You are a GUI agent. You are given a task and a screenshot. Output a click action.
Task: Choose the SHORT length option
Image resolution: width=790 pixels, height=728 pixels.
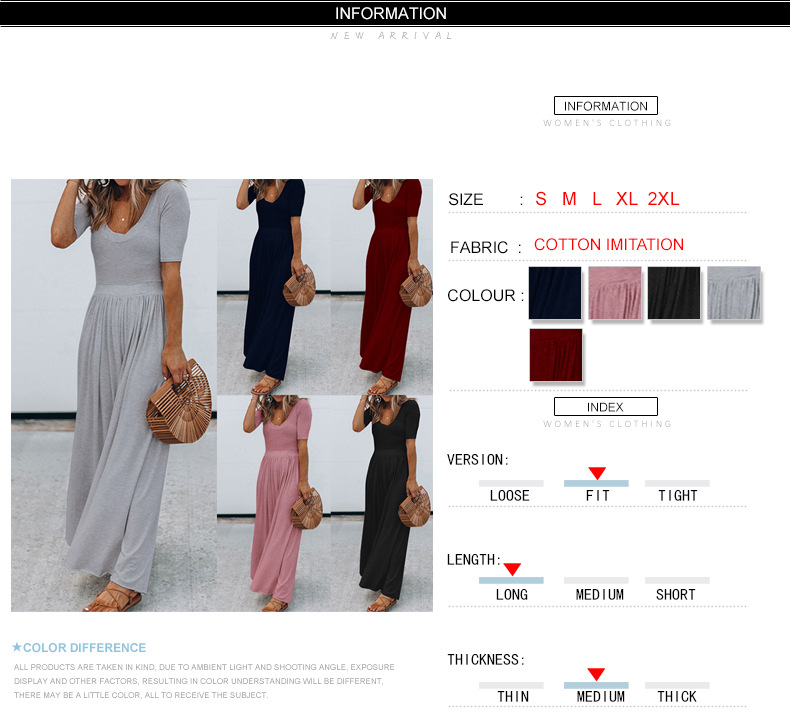(676, 594)
